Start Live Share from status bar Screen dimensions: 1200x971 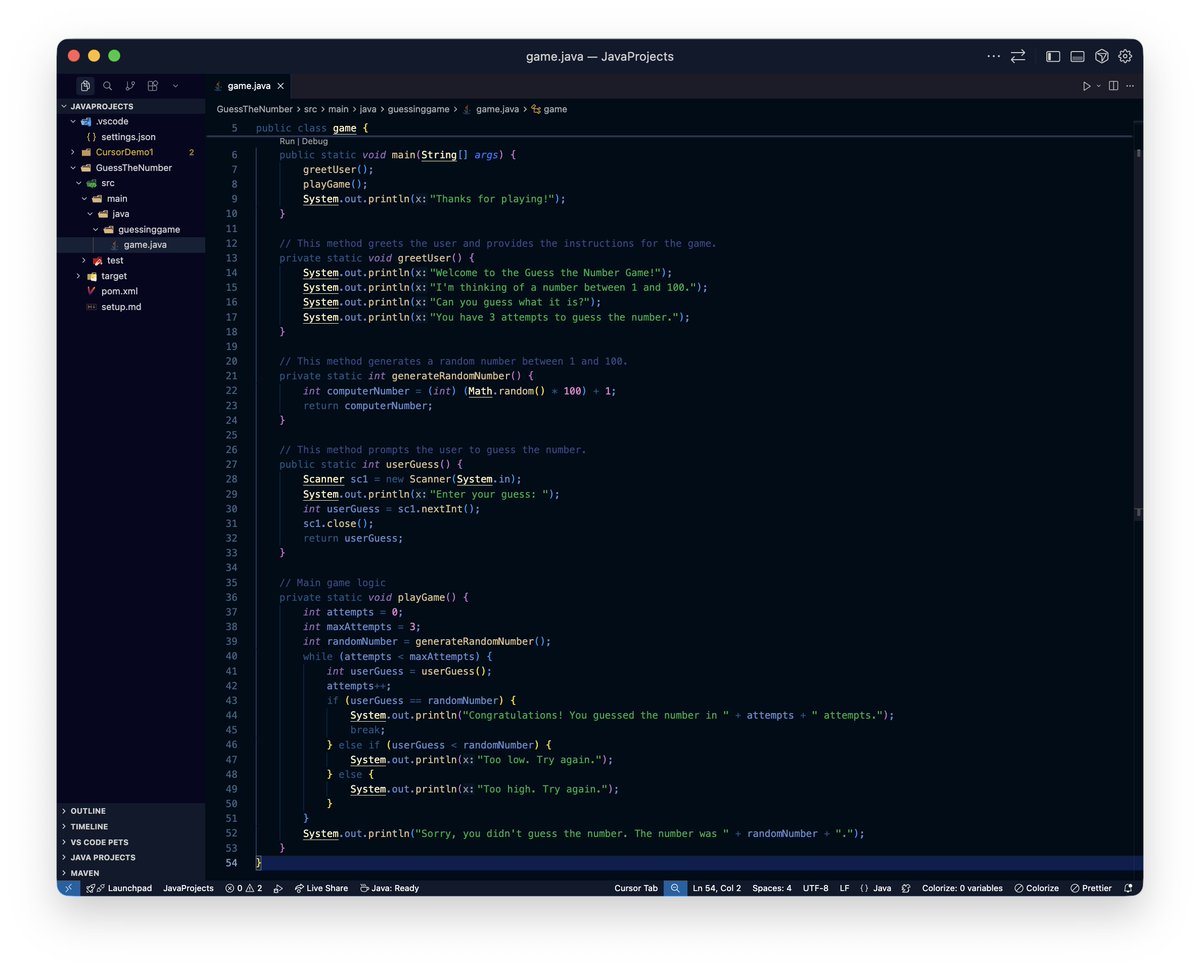[x=321, y=888]
